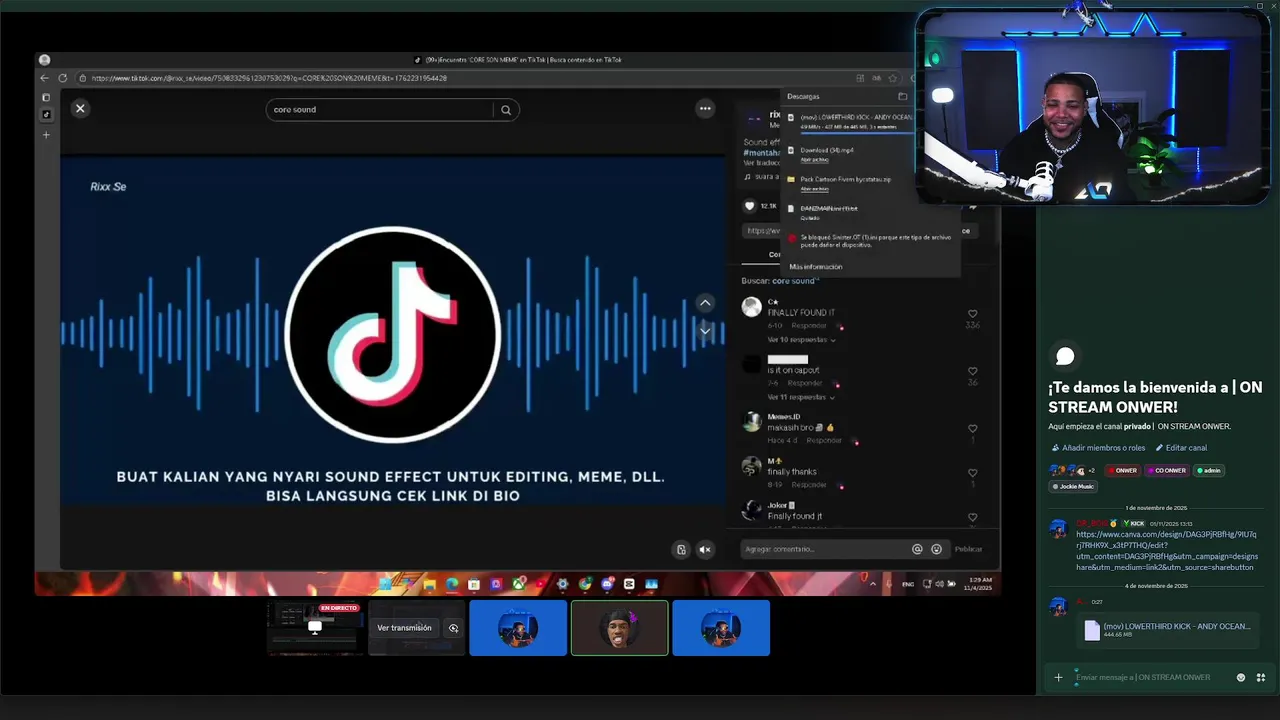Reply to the 'finally thanks' comment
1280x720 pixels.
click(809, 485)
